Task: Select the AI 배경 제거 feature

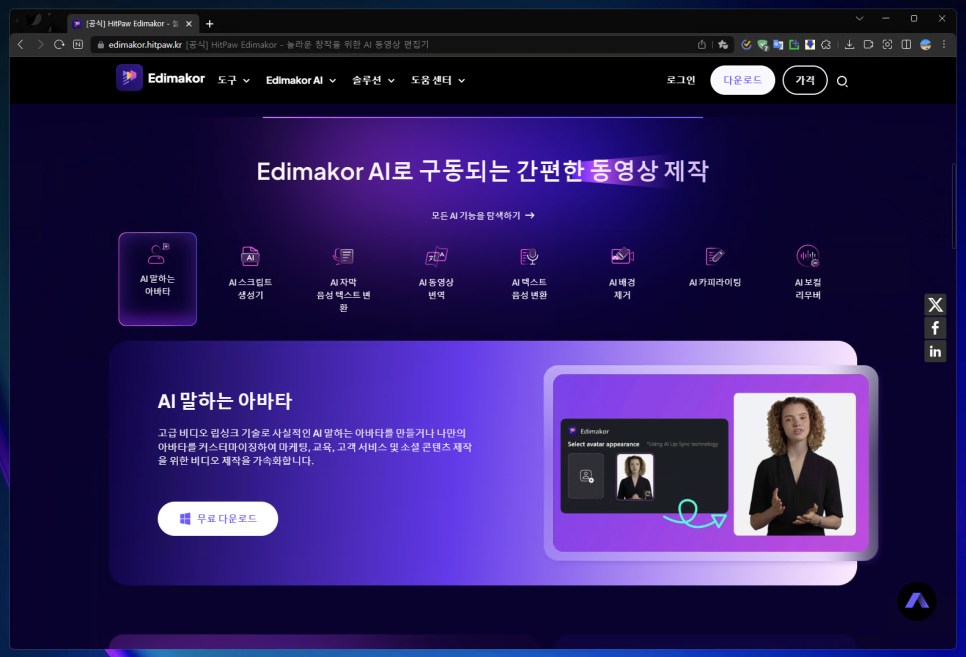Action: 622,272
